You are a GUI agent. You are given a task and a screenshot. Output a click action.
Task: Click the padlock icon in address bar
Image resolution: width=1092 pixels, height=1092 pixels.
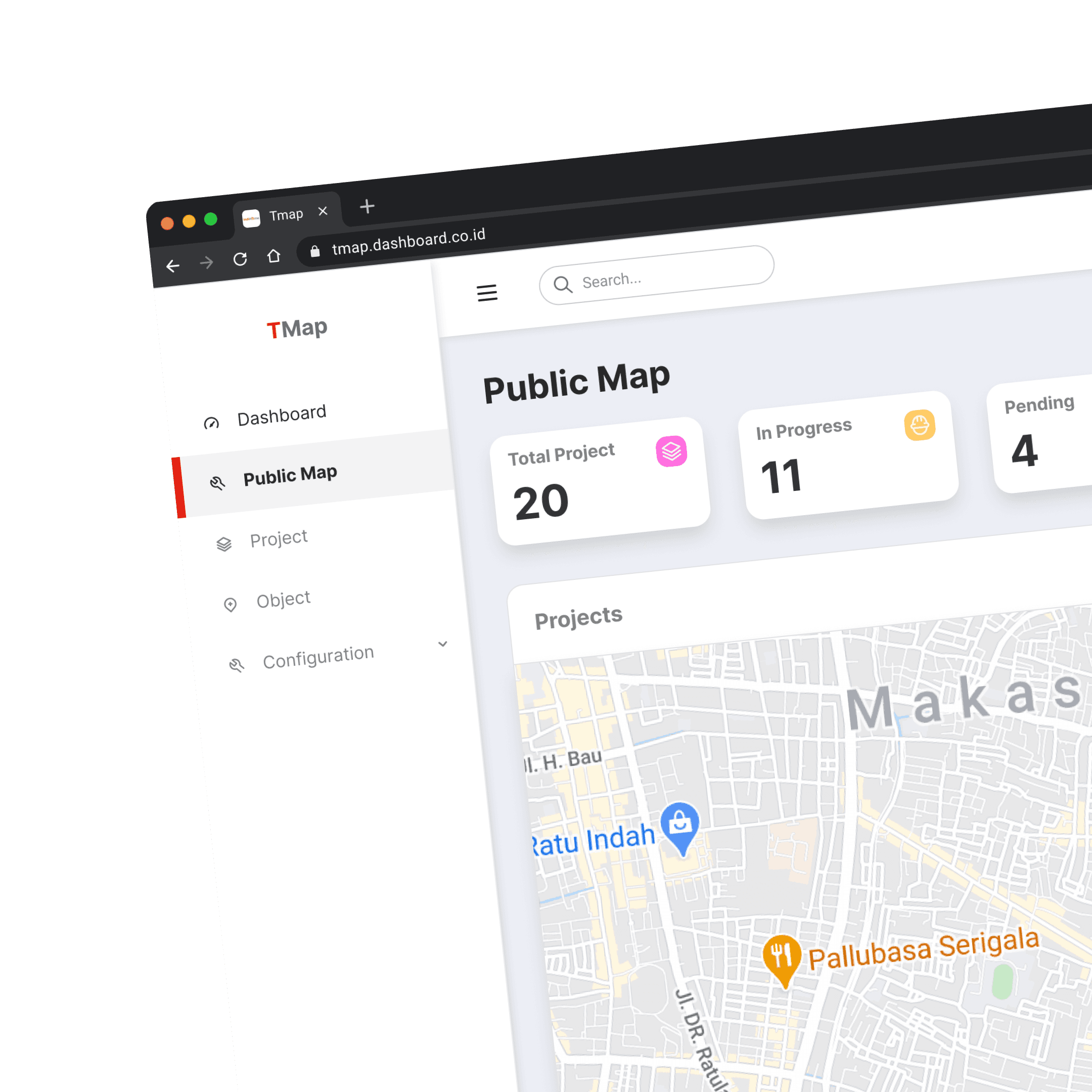315,251
